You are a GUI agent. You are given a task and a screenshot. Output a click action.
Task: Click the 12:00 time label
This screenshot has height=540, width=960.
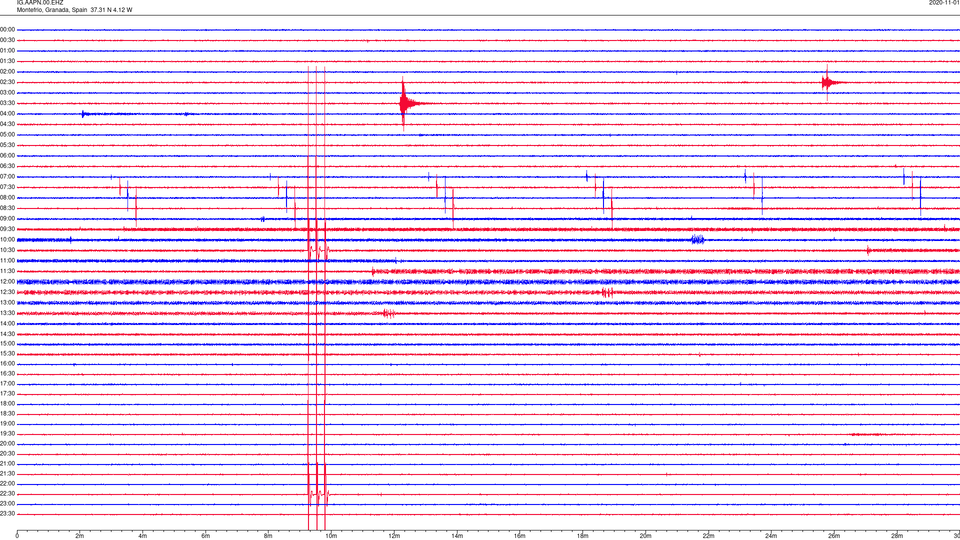pos(7,282)
